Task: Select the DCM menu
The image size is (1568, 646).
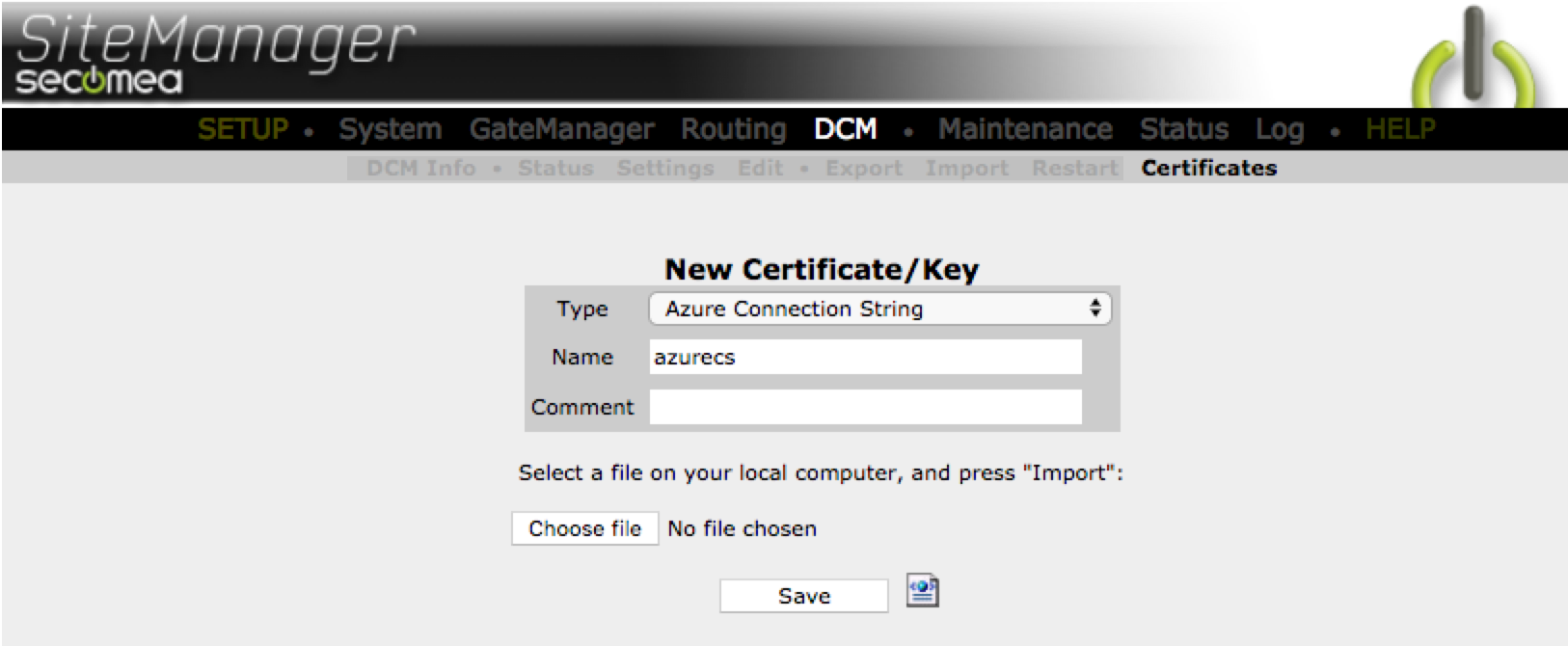Action: pos(846,129)
